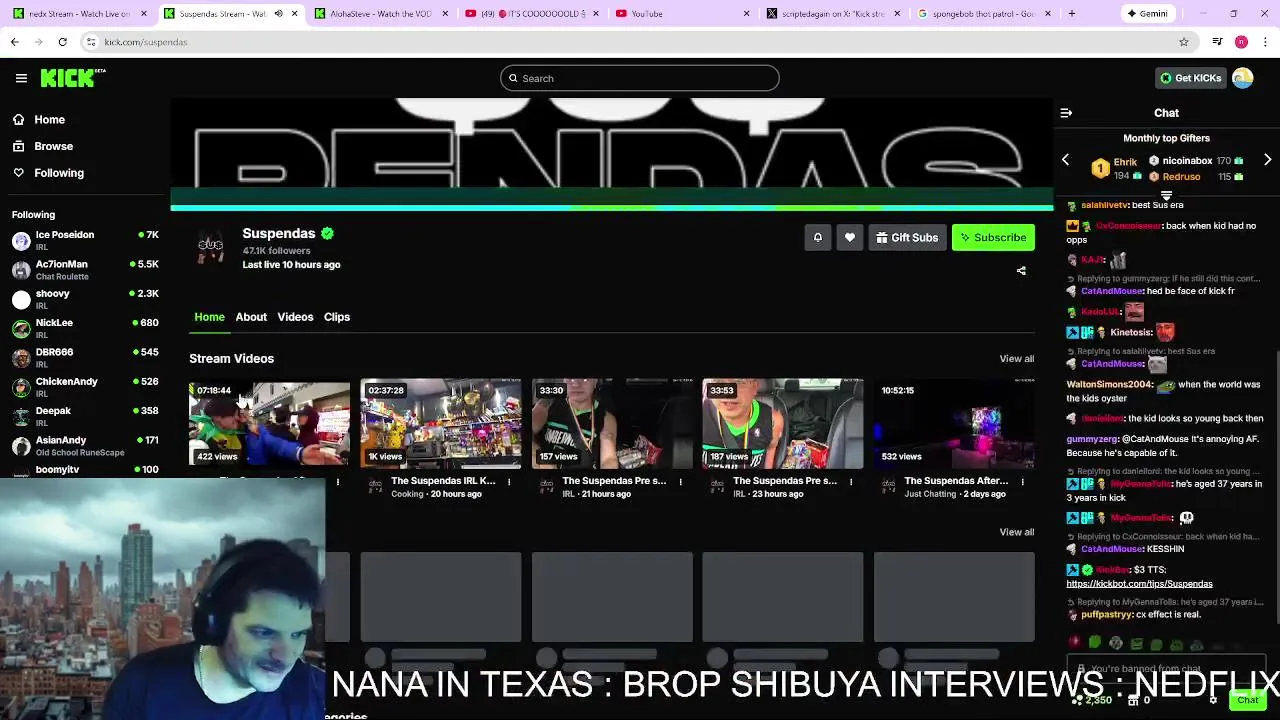The width and height of the screenshot is (1280, 720).
Task: Open the kickbot.com/tips/Suspendas link
Action: [1139, 584]
